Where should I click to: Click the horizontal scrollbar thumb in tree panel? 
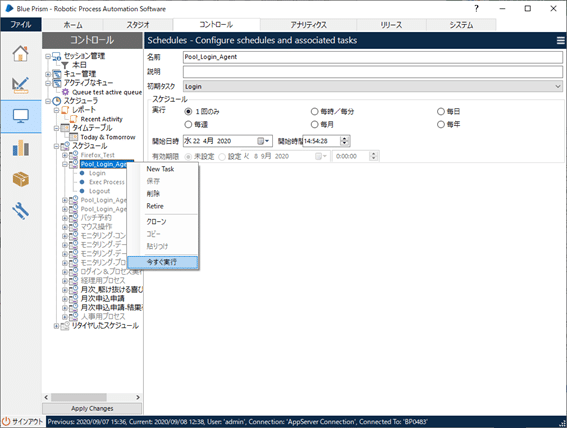click(x=78, y=397)
